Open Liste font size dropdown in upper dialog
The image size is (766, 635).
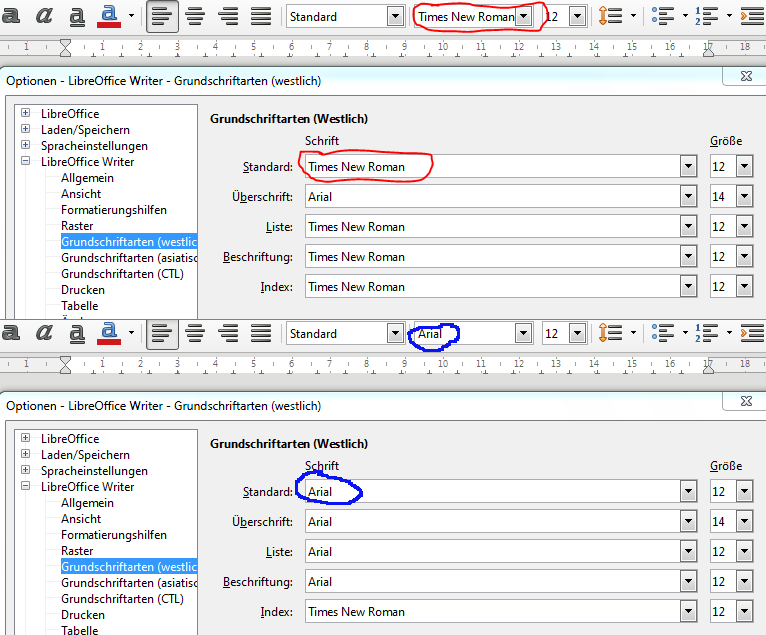point(745,227)
